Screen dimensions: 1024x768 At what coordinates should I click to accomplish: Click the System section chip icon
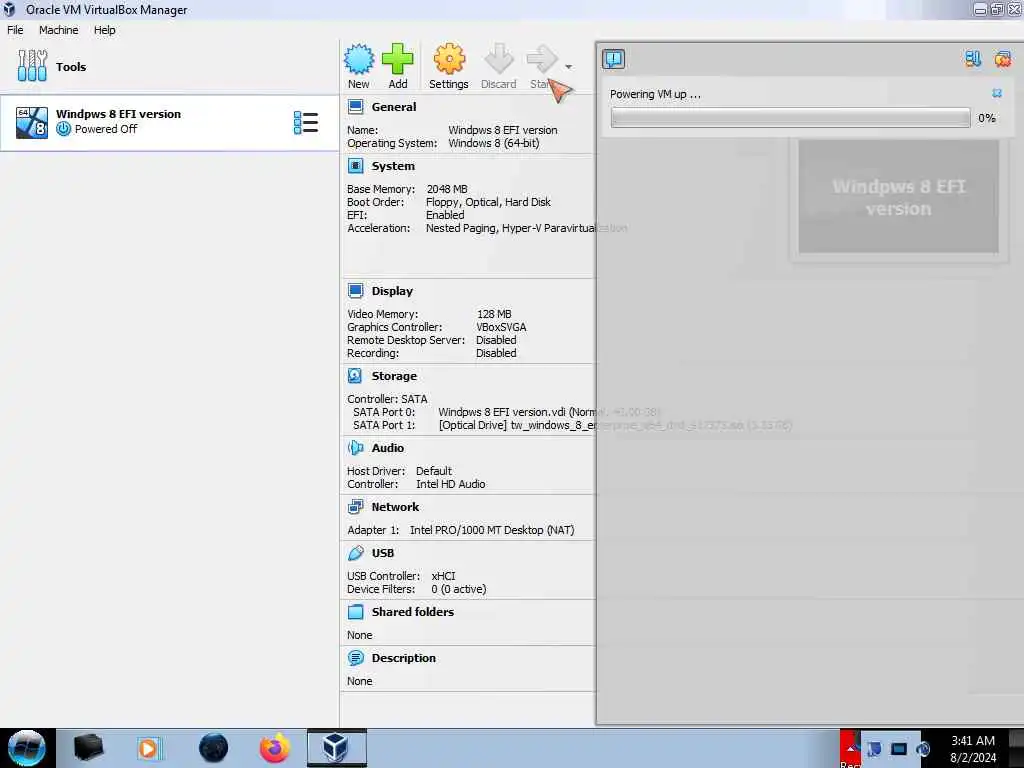click(x=355, y=166)
